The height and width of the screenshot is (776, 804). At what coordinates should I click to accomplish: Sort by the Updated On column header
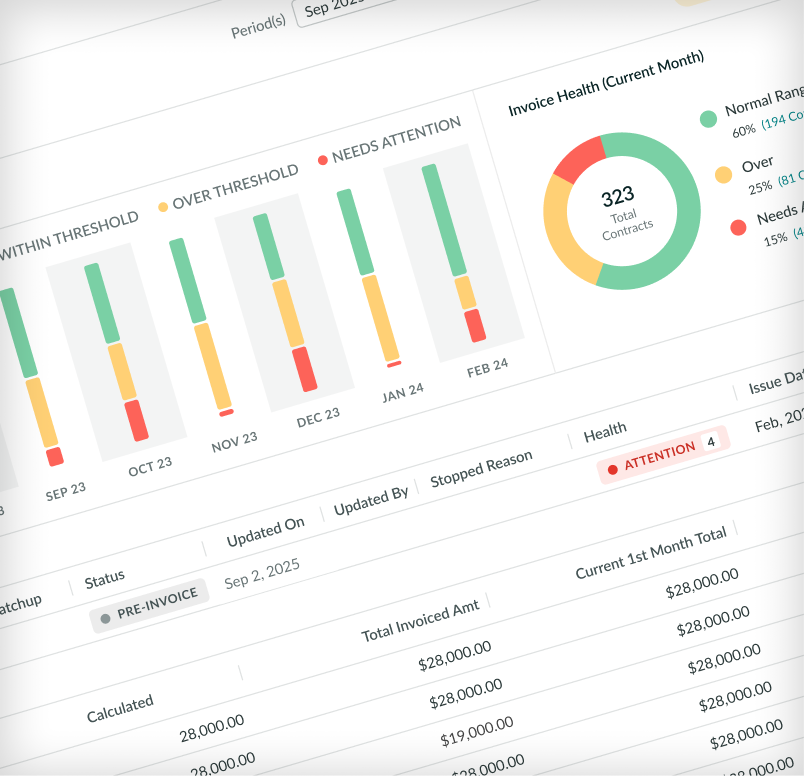coord(266,531)
